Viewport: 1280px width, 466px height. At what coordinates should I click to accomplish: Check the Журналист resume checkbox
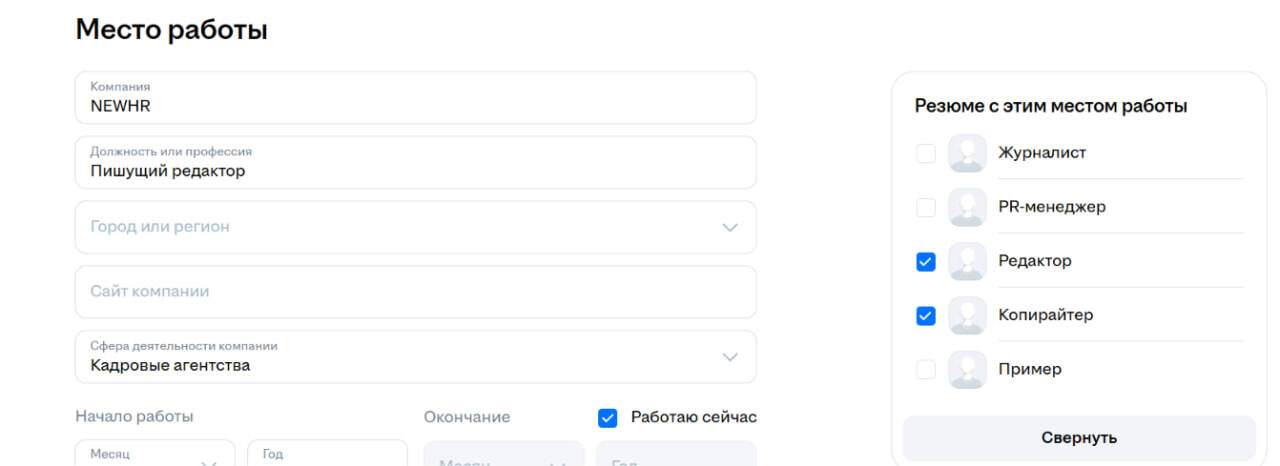(x=926, y=153)
